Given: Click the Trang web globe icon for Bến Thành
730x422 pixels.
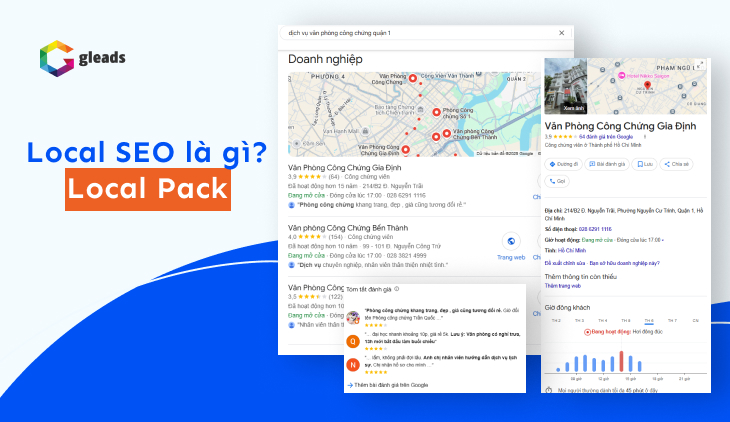Looking at the screenshot, I should click(x=511, y=241).
